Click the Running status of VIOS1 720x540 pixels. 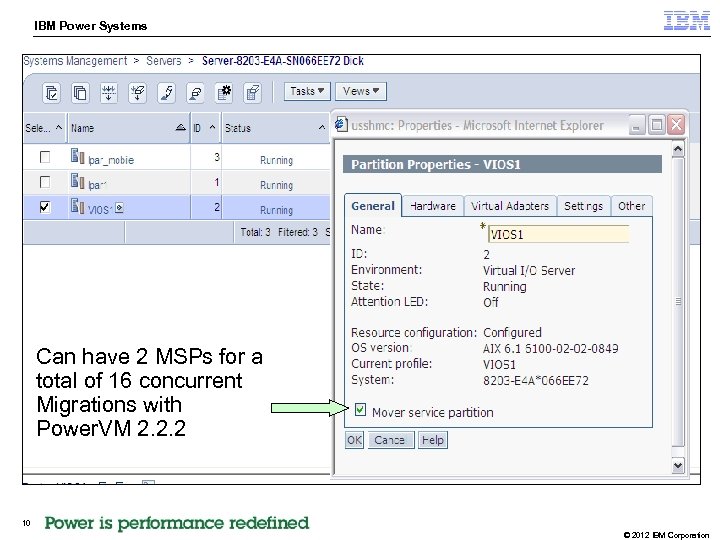[x=276, y=210]
